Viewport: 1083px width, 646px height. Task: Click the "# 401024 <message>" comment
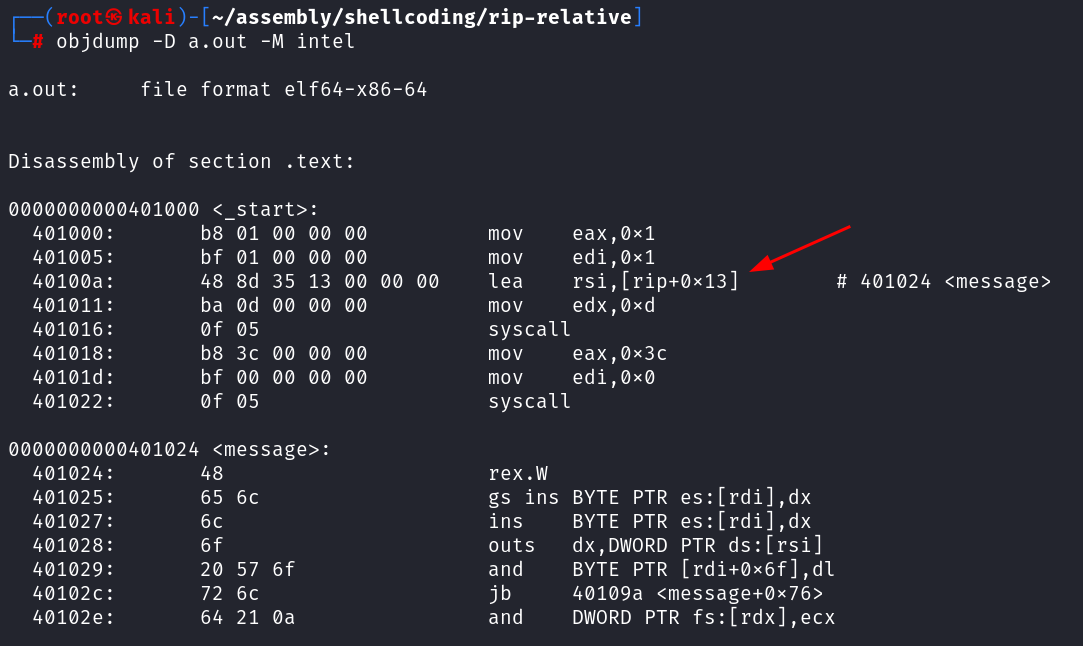point(943,282)
